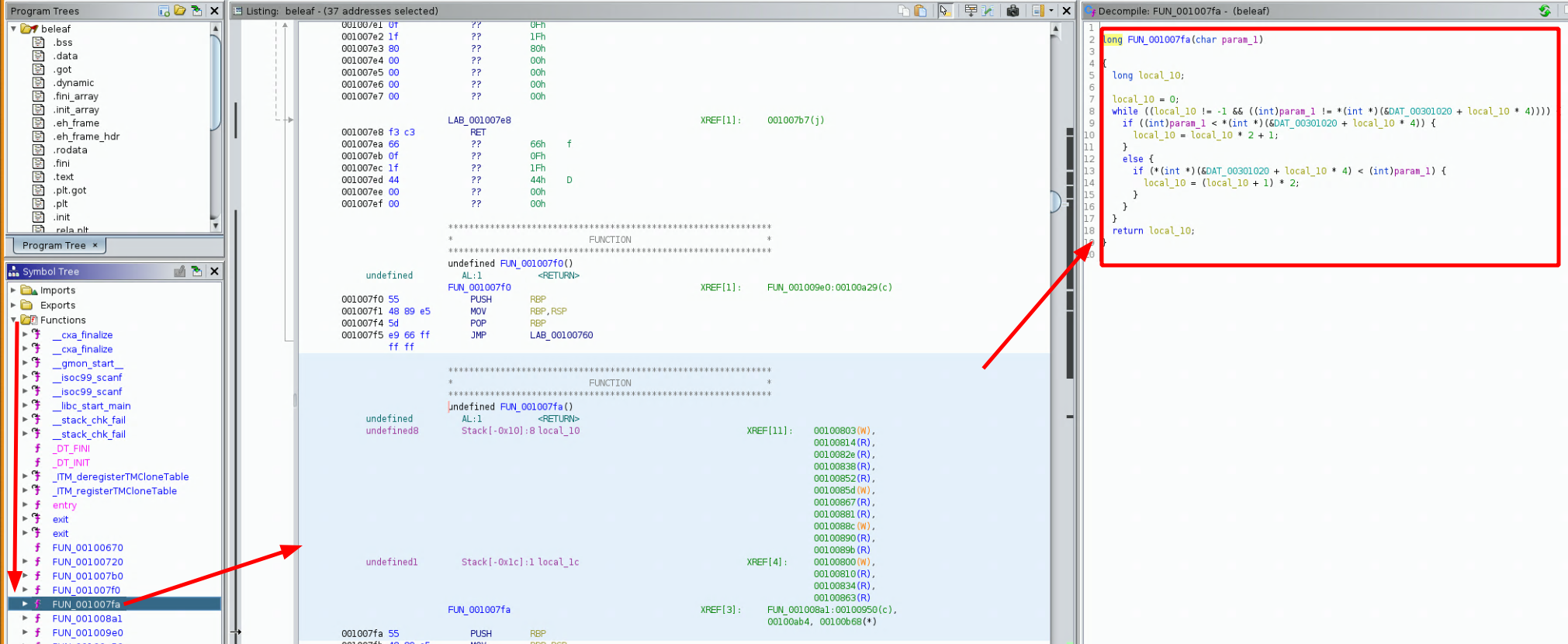Click the disabled Symbol Tree edit icon

[x=180, y=272]
